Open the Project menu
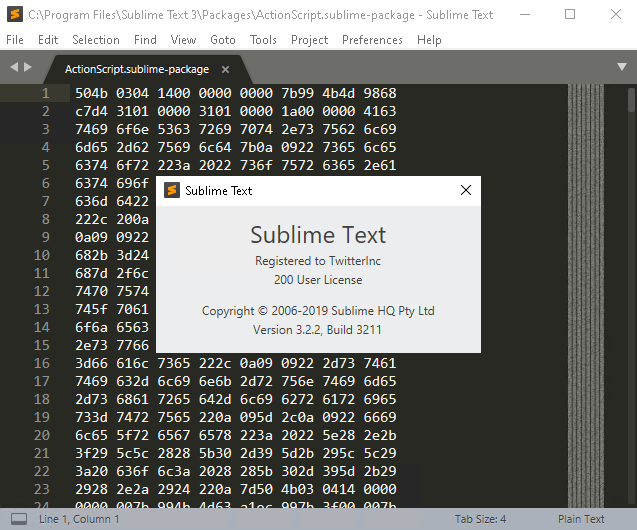 click(x=309, y=40)
